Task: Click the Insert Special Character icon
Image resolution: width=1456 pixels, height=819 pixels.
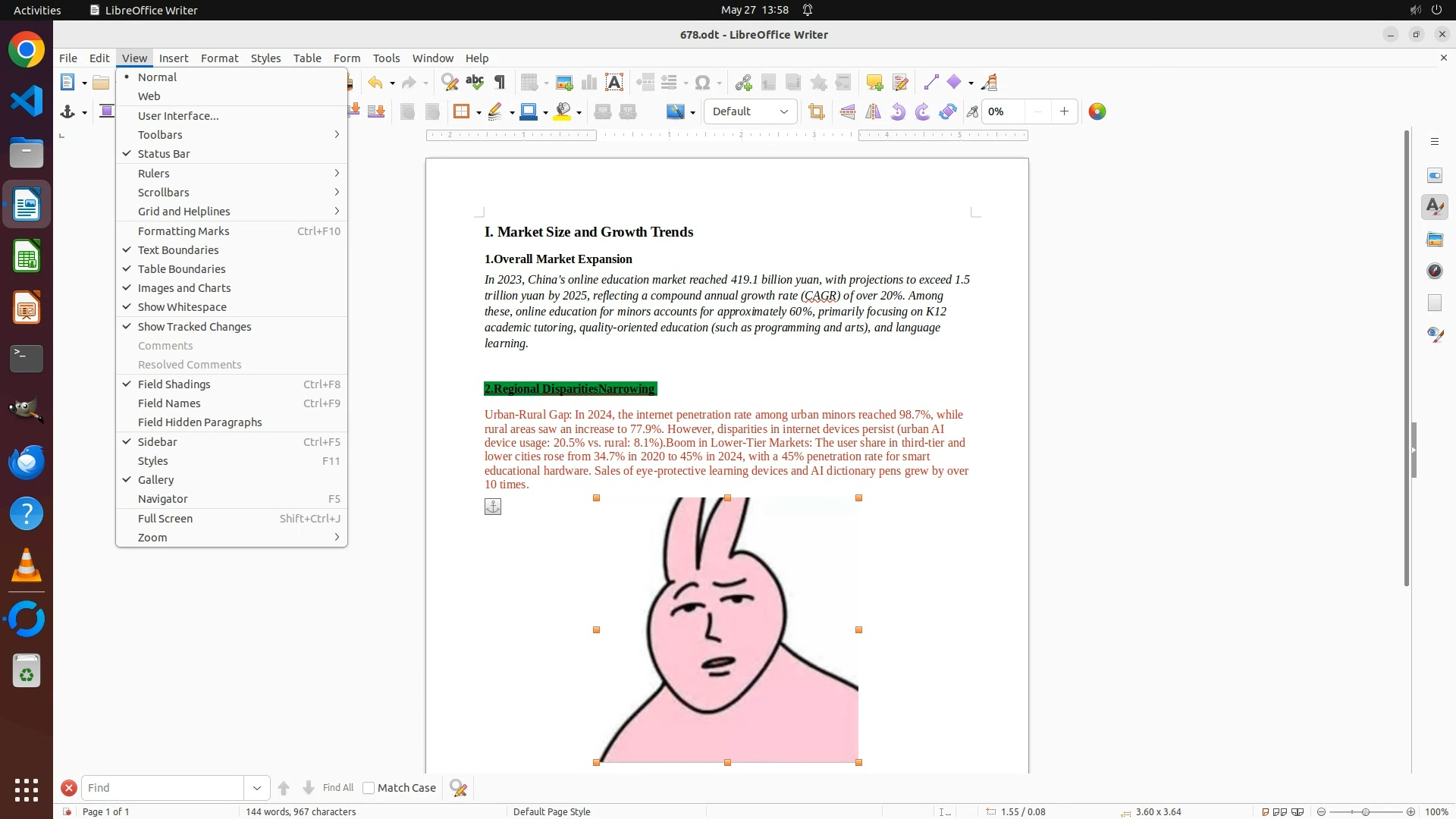Action: click(703, 83)
